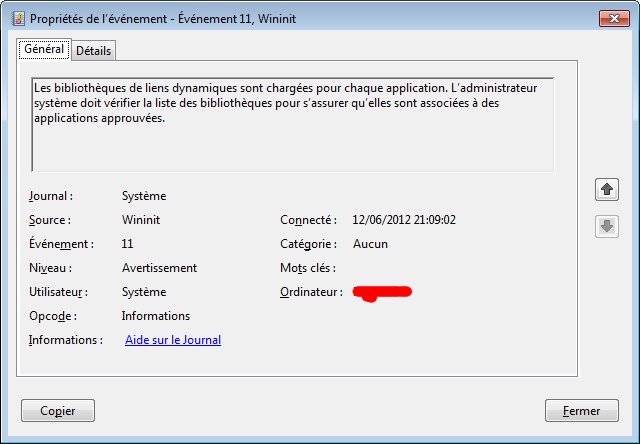Click inside the event description text box
The height and width of the screenshot is (444, 640).
point(293,124)
